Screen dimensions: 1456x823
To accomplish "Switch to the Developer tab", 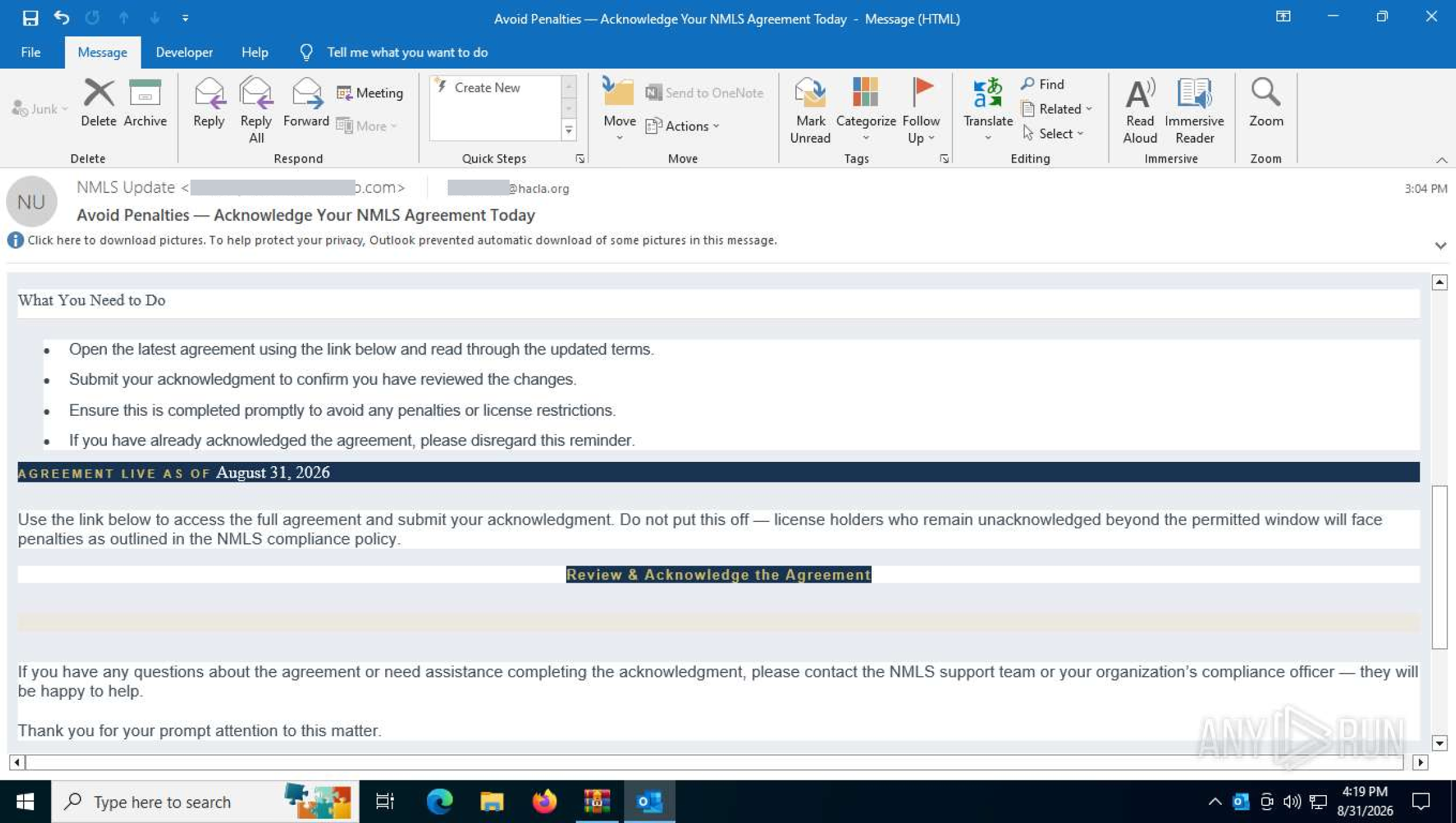I will [x=184, y=52].
